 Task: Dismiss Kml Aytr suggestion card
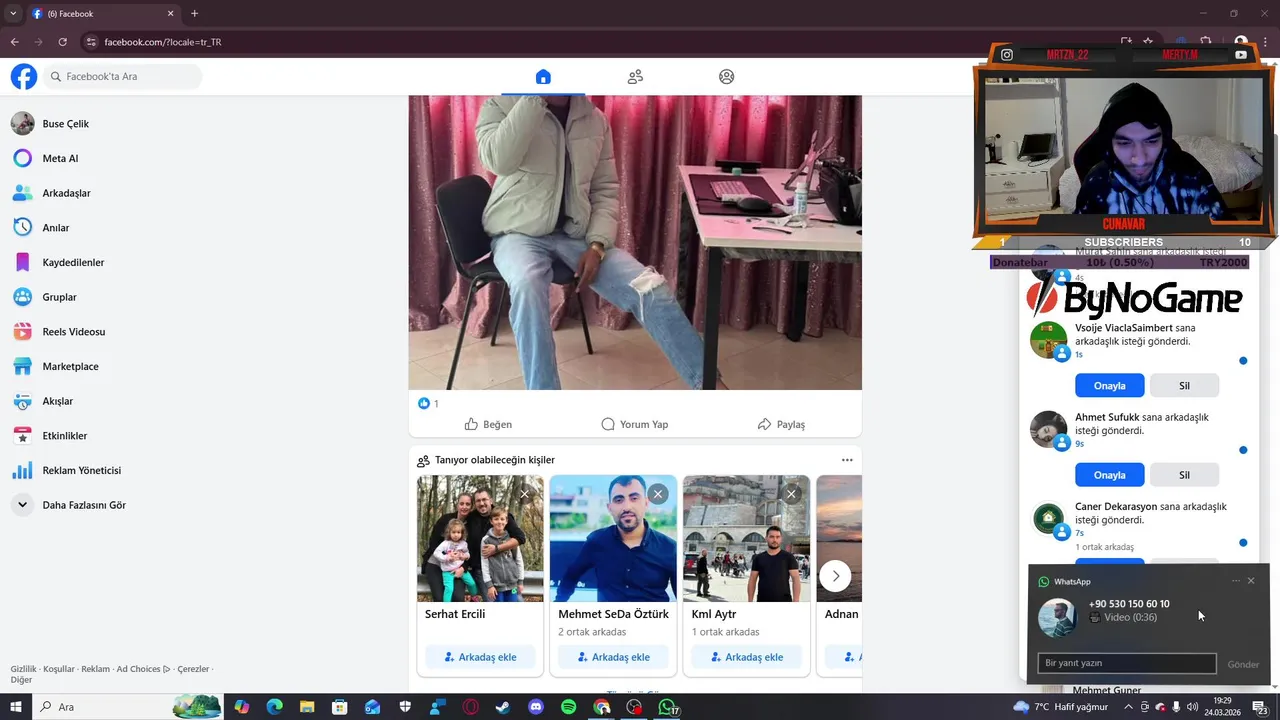(x=791, y=493)
